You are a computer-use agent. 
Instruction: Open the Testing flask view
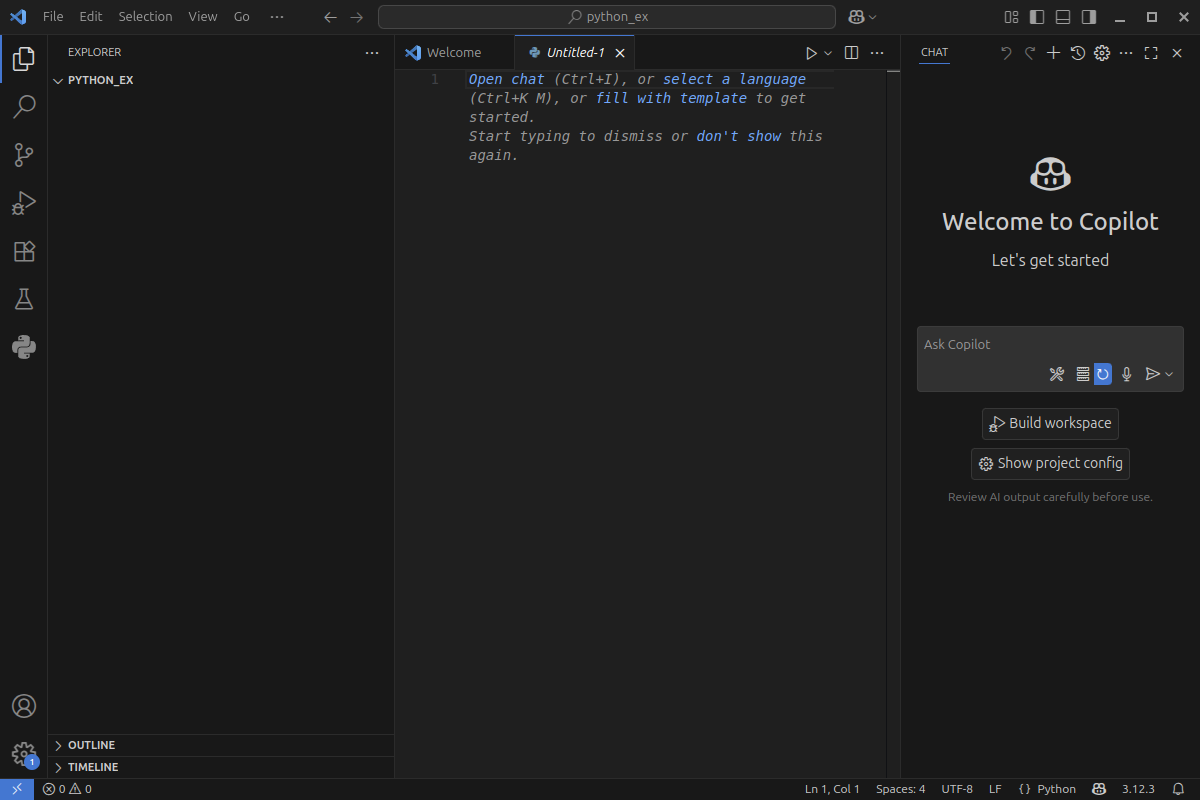24,299
